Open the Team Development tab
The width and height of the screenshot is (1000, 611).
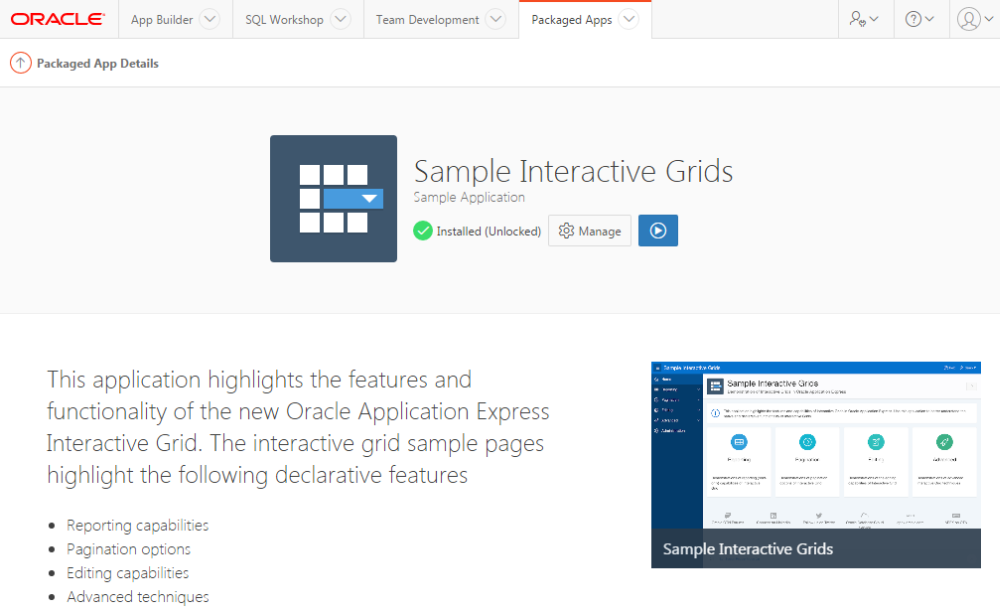(x=427, y=20)
